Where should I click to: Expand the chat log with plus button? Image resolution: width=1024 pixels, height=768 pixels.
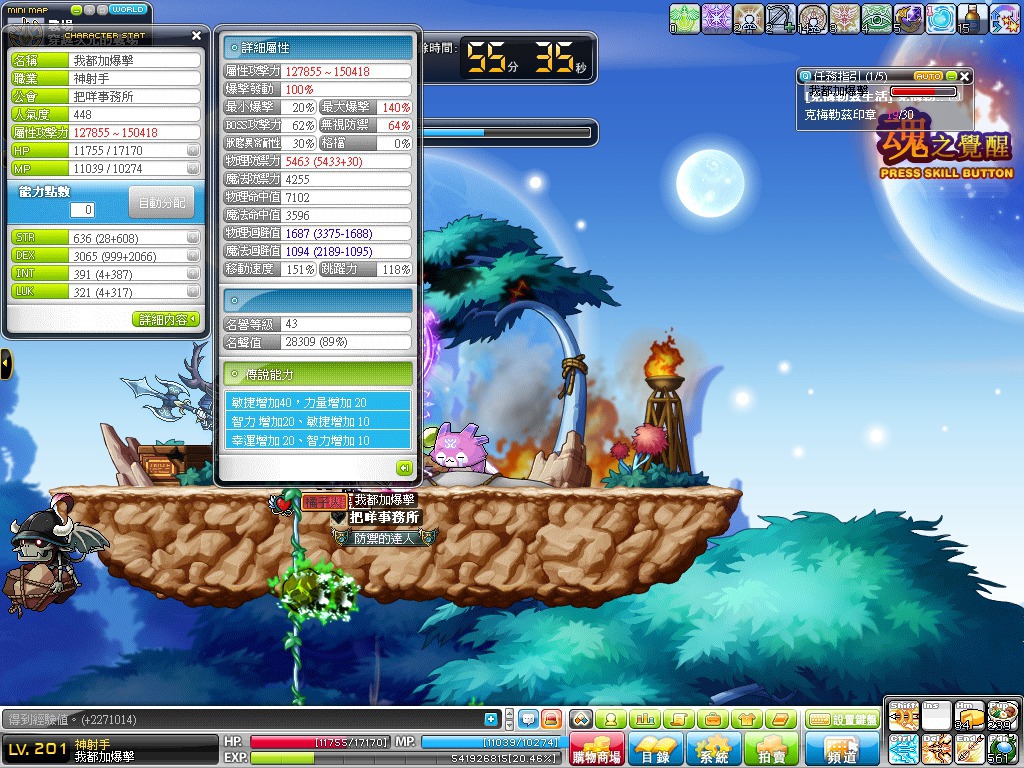(x=491, y=719)
